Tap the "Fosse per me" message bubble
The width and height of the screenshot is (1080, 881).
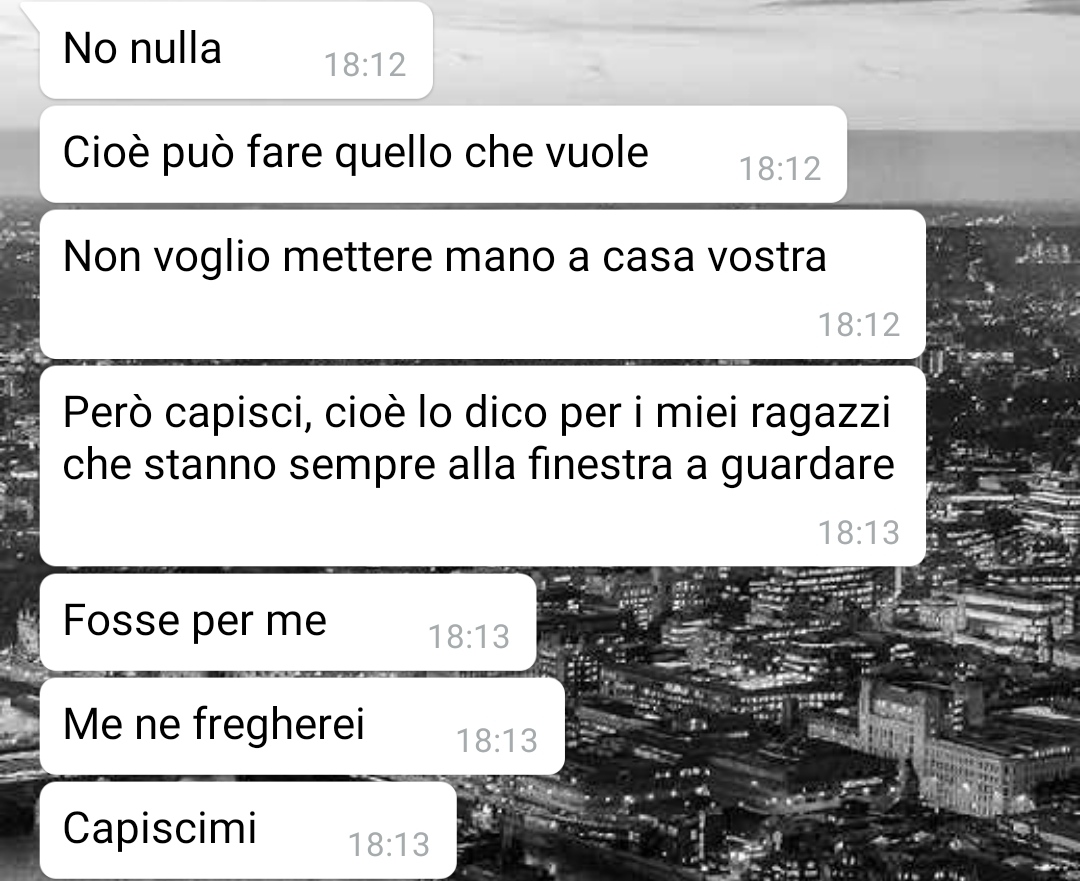coord(288,621)
